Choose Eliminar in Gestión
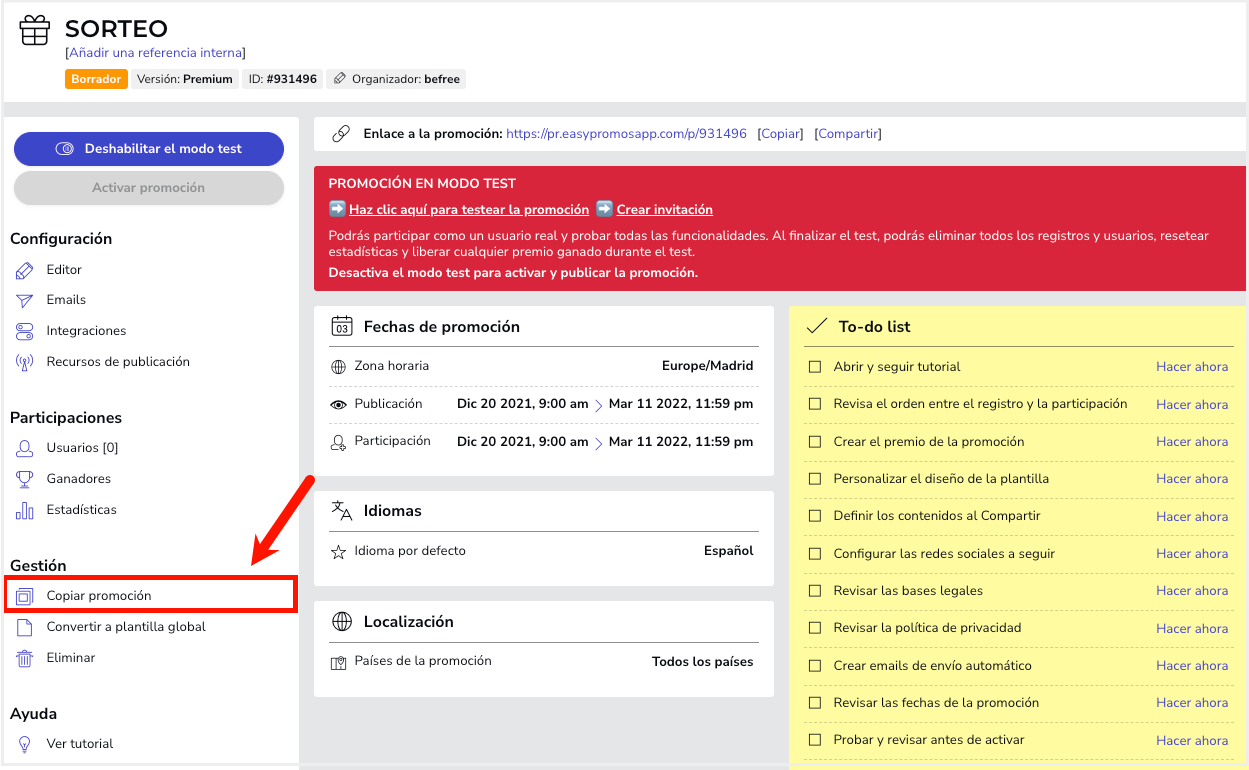 tap(71, 658)
